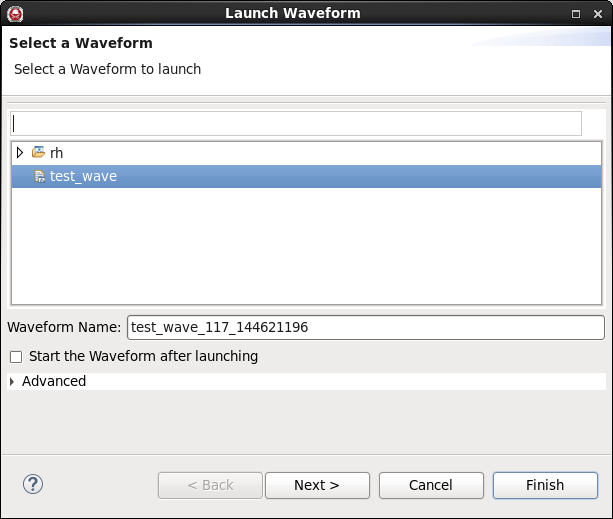Open the help question mark icon
The height and width of the screenshot is (519, 613).
[33, 485]
